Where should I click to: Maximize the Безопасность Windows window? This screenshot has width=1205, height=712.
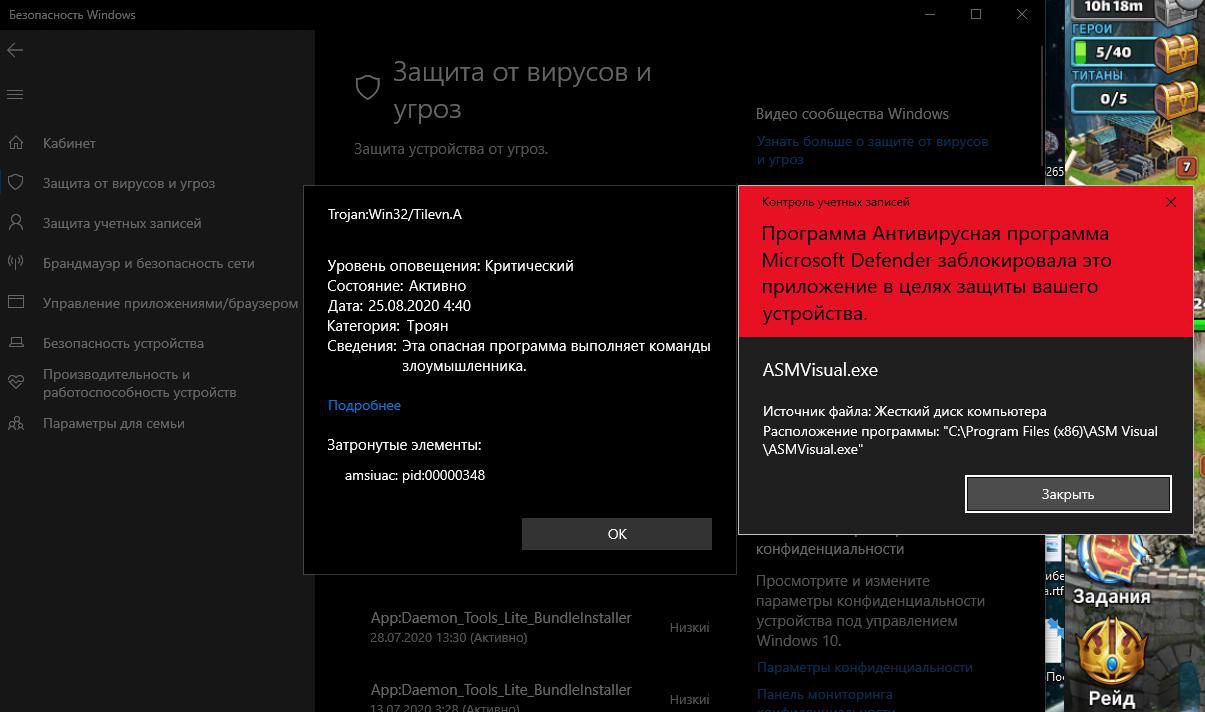pyautogui.click(x=976, y=14)
